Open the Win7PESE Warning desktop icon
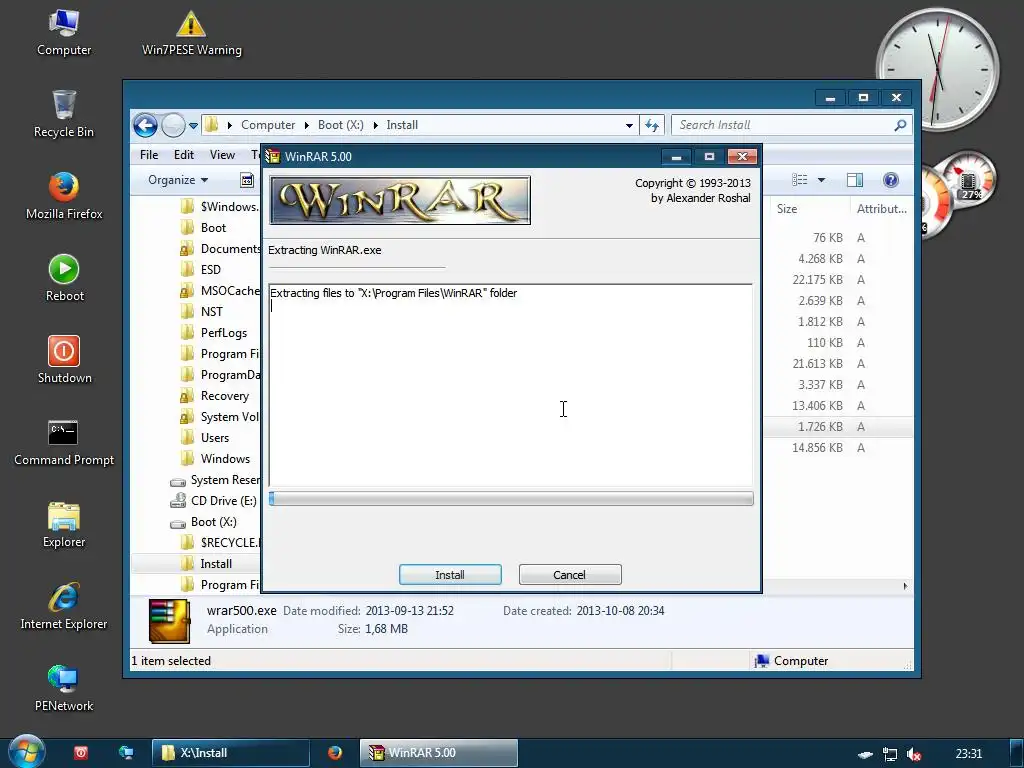 (x=191, y=33)
